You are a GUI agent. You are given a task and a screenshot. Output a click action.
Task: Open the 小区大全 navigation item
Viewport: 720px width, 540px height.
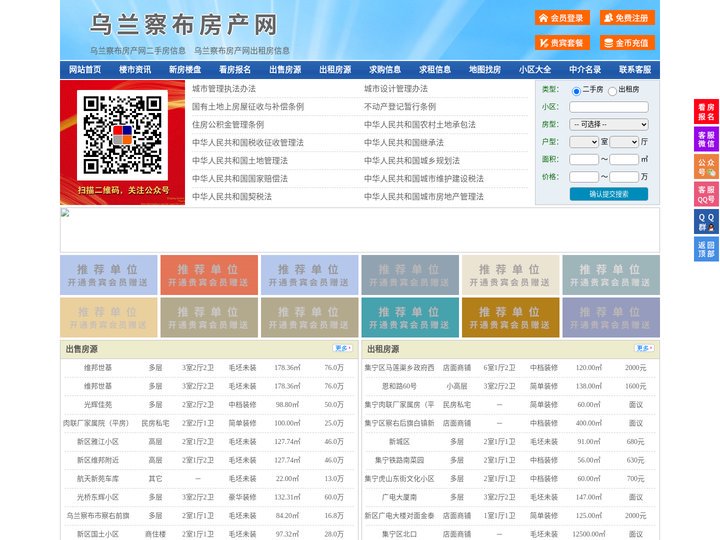point(535,70)
